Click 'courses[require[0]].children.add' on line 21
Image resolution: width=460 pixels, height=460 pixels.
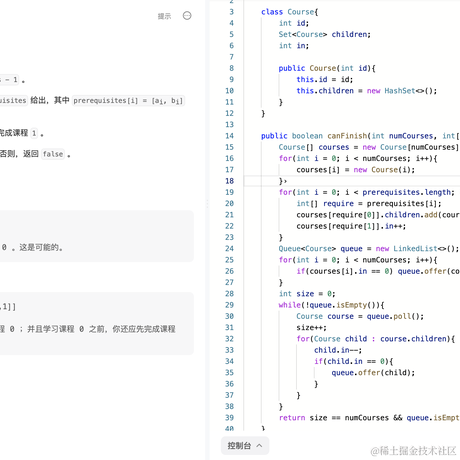click(367, 215)
